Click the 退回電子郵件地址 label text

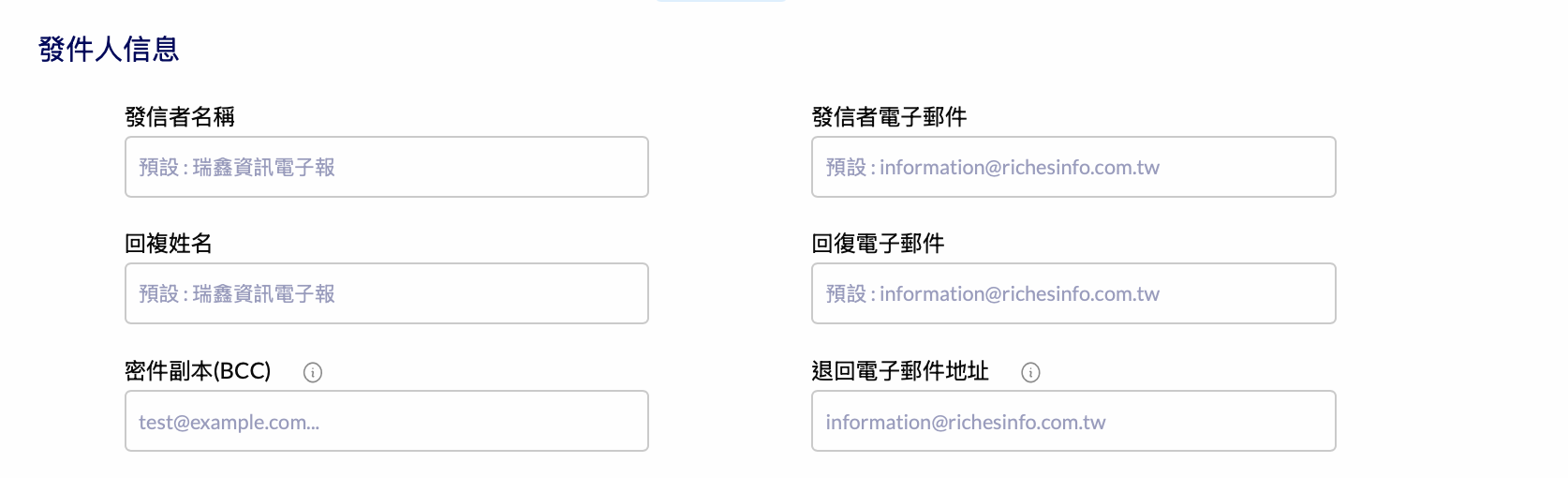pyautogui.click(x=900, y=371)
